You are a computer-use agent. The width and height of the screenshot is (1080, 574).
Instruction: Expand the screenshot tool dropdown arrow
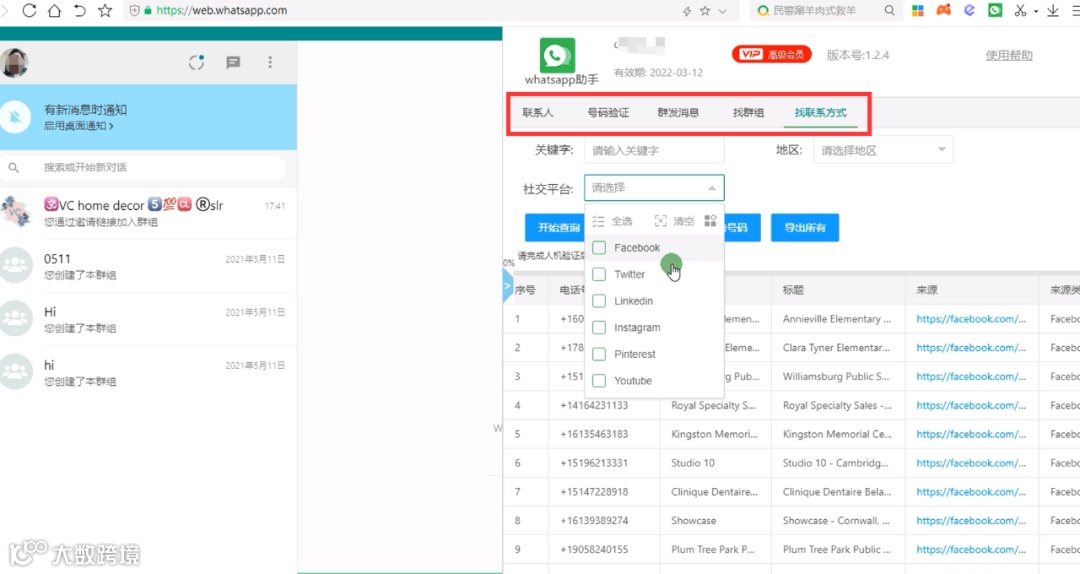pyautogui.click(x=1035, y=12)
